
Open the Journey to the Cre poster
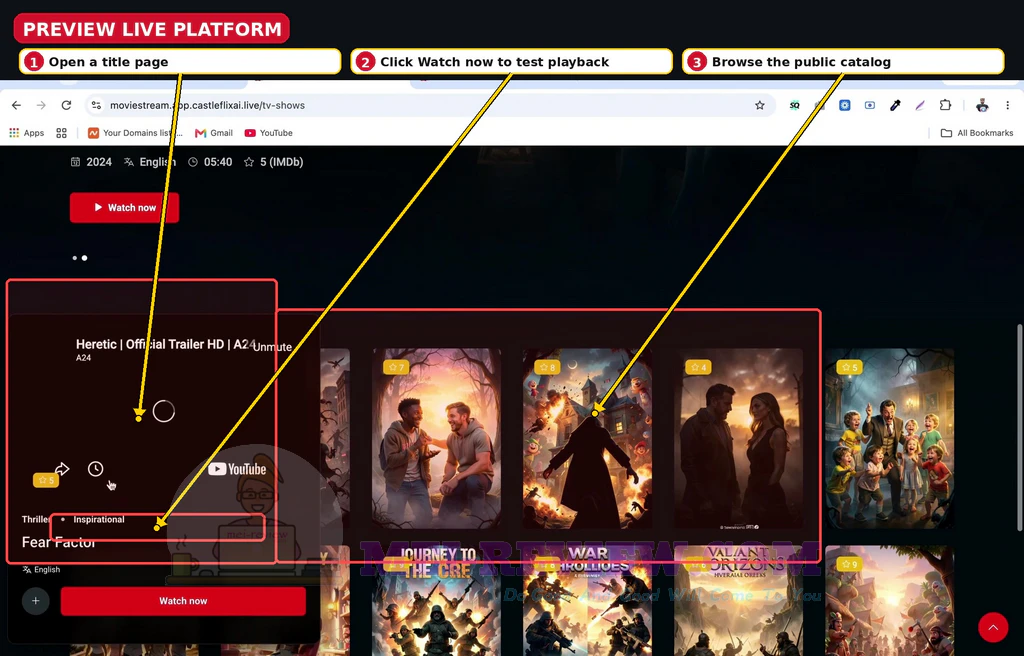[436, 600]
